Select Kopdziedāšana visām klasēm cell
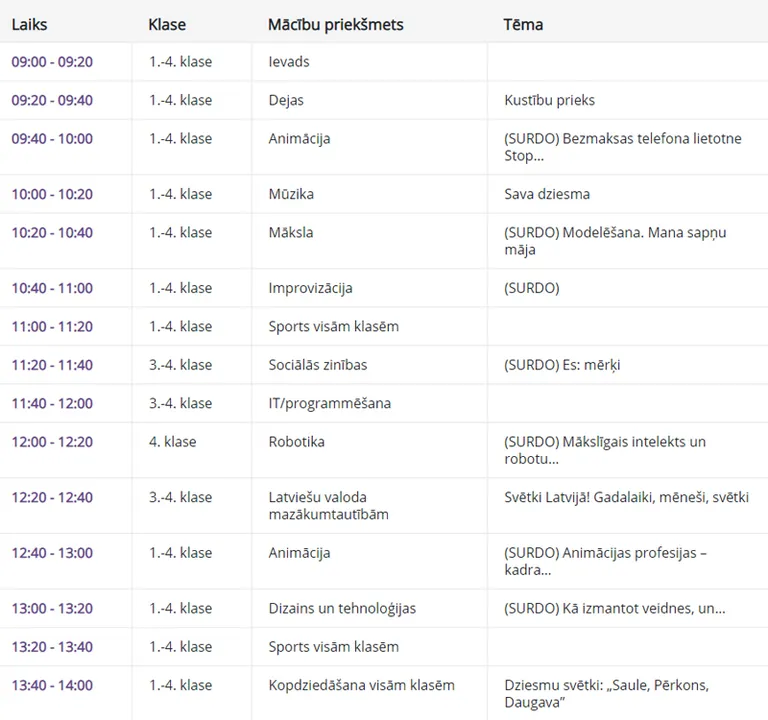768x720 pixels. [361, 685]
